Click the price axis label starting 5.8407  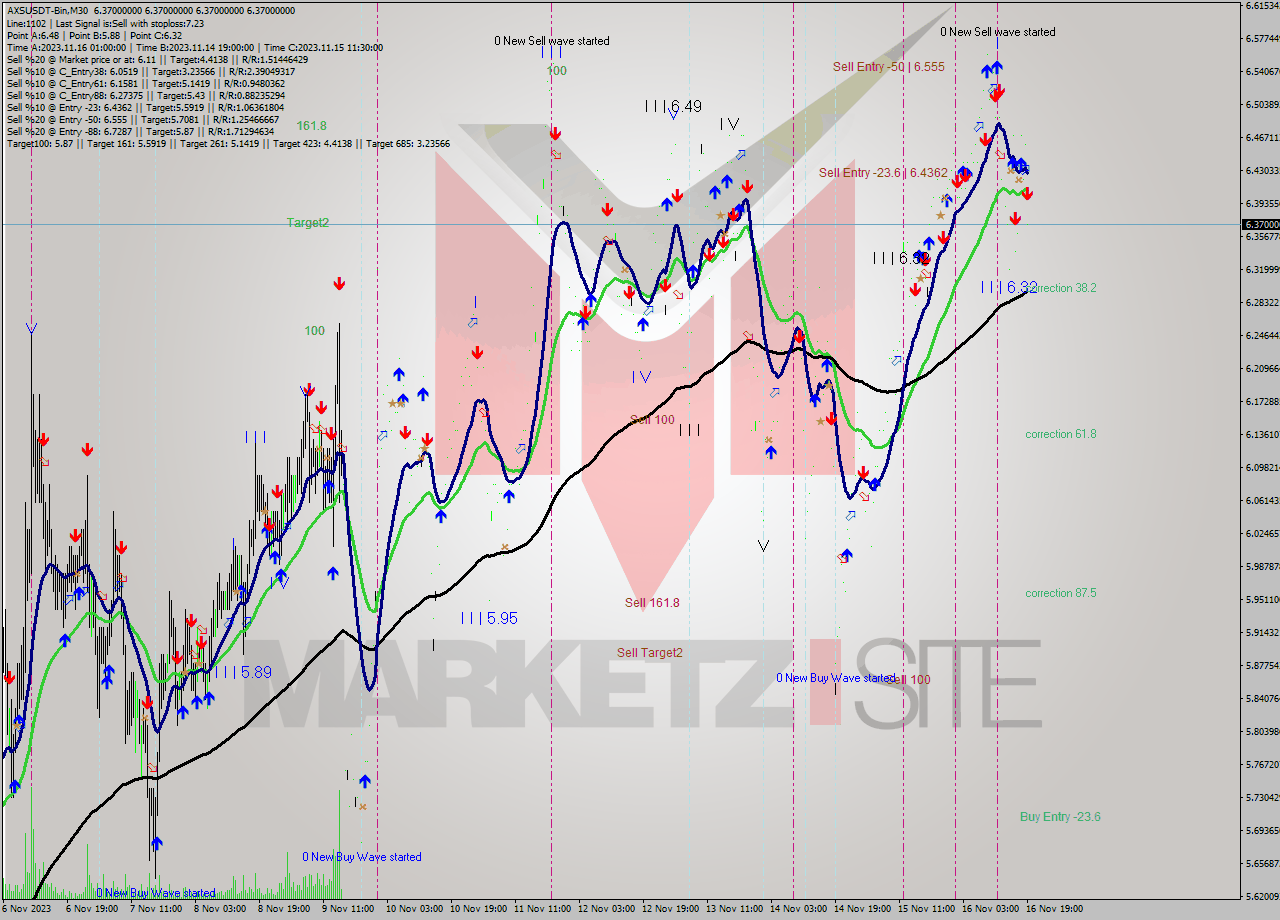(1262, 699)
